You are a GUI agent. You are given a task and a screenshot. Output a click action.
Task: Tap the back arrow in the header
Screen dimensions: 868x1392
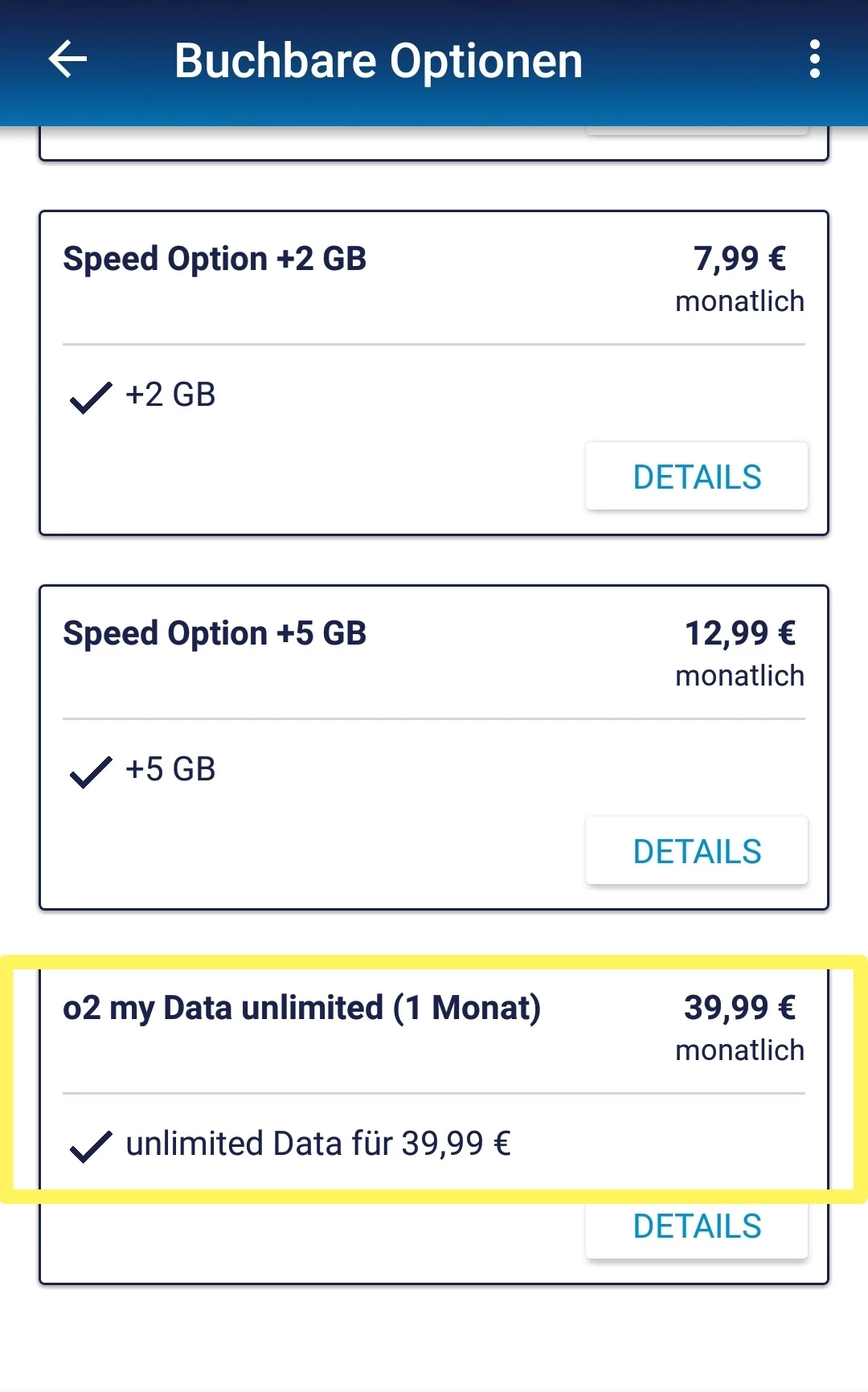(68, 60)
